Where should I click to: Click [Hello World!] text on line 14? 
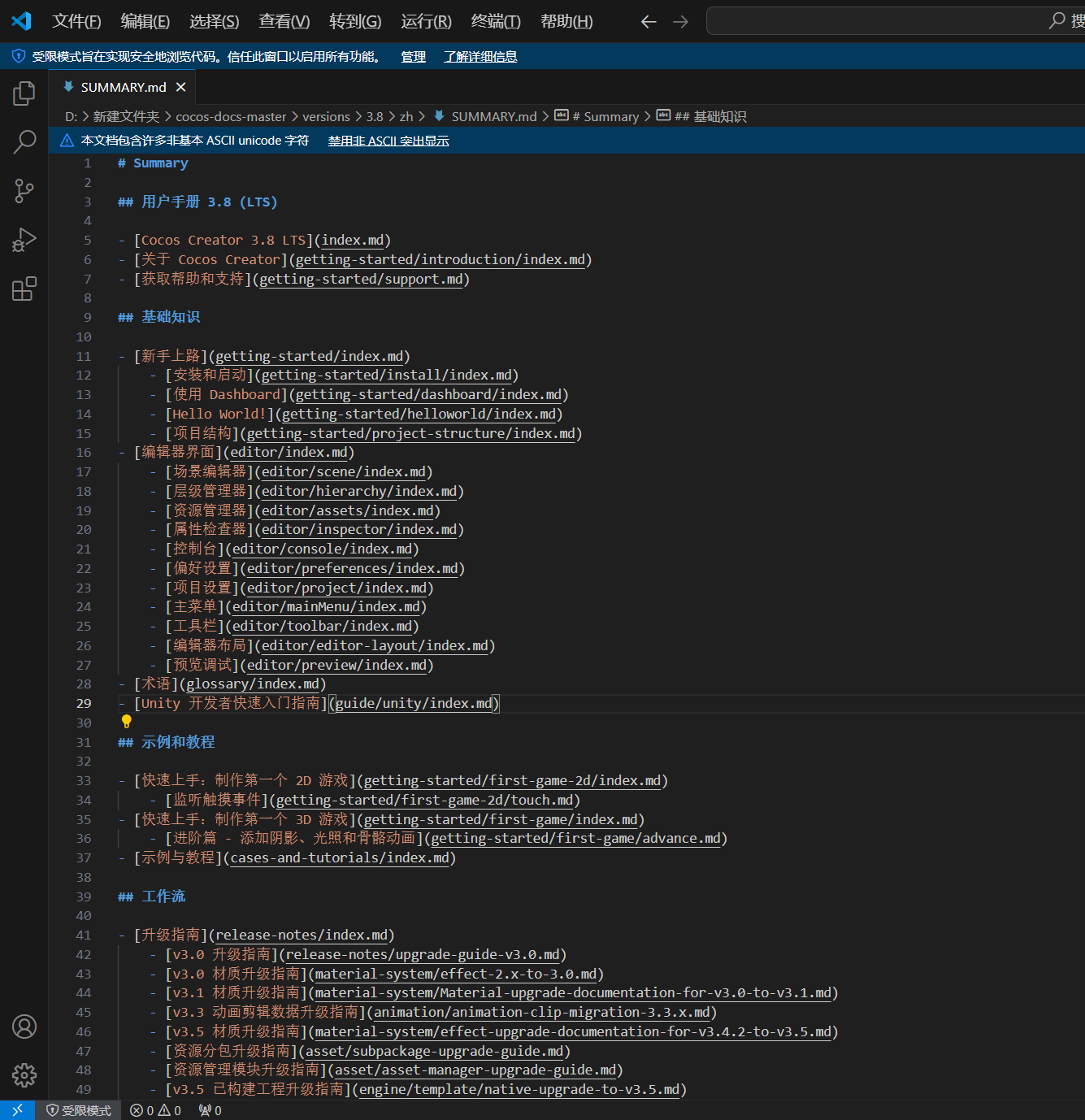(x=219, y=414)
